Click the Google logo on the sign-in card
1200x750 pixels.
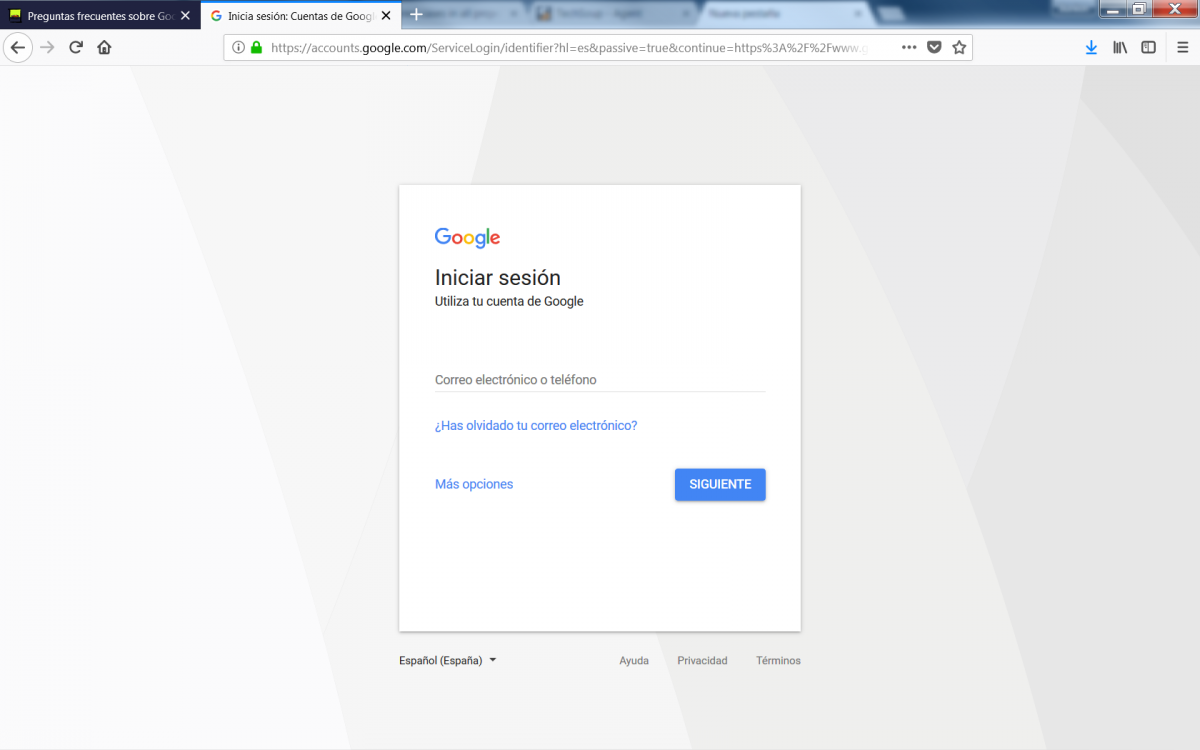pos(467,238)
